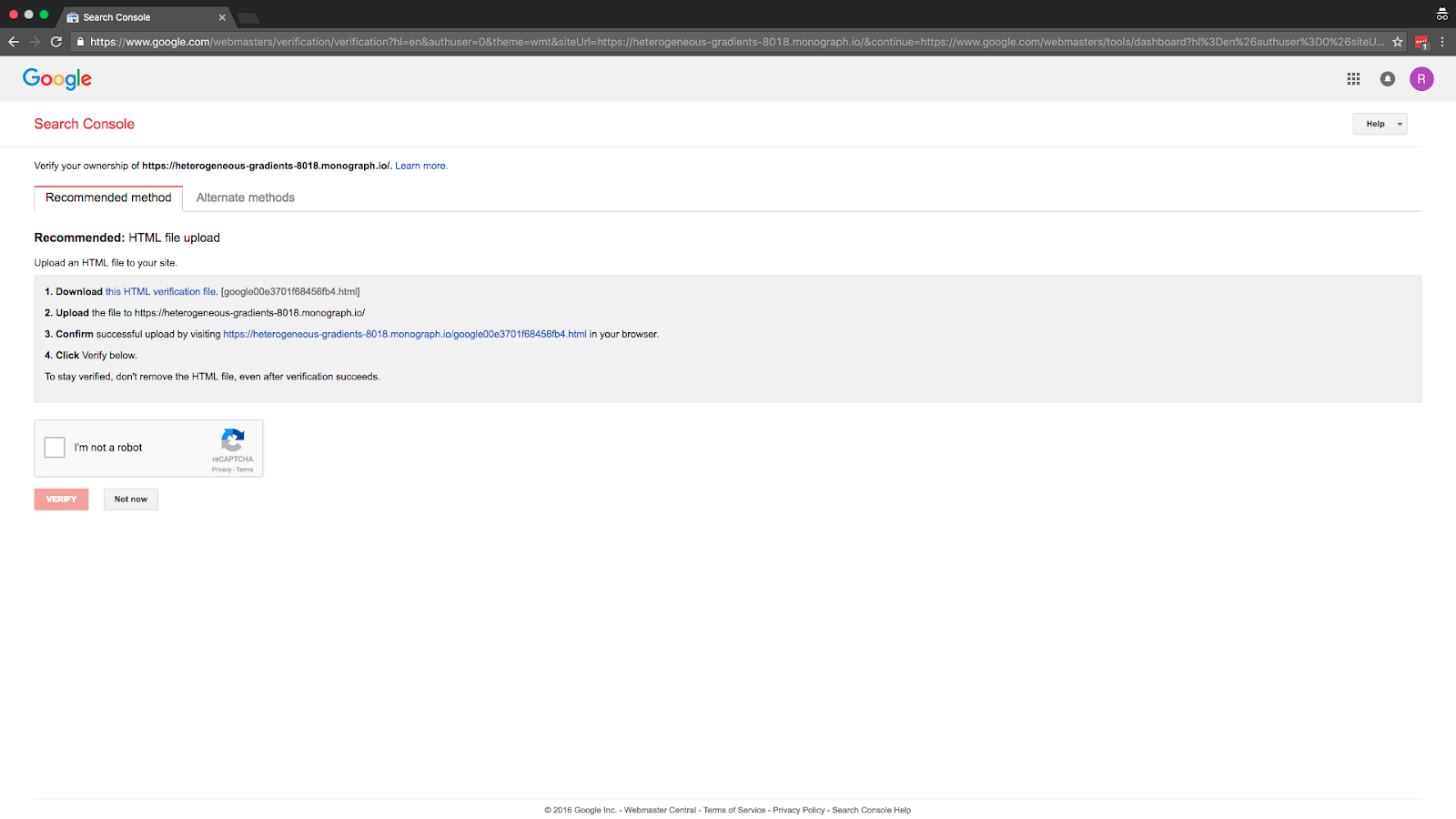The height and width of the screenshot is (819, 1456).
Task: Download this HTML verification file link
Action: pyautogui.click(x=161, y=292)
